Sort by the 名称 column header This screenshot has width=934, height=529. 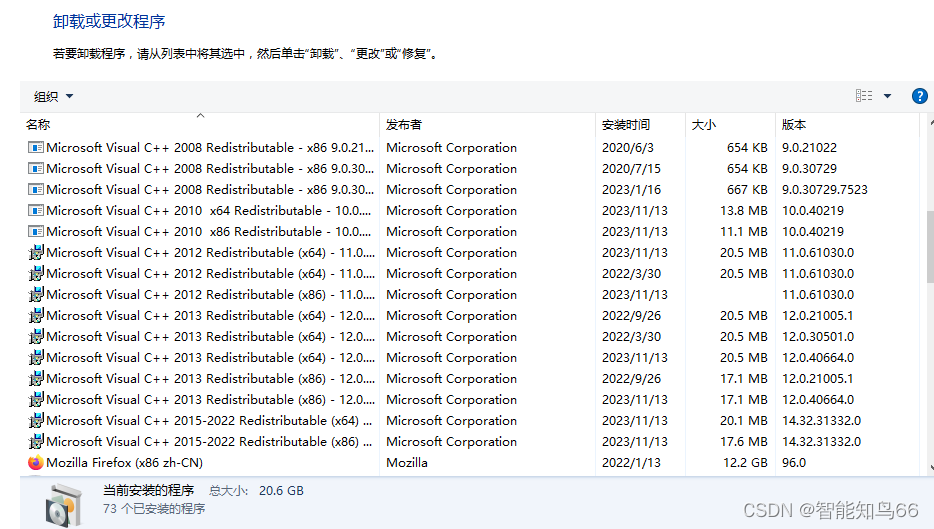[x=200, y=125]
